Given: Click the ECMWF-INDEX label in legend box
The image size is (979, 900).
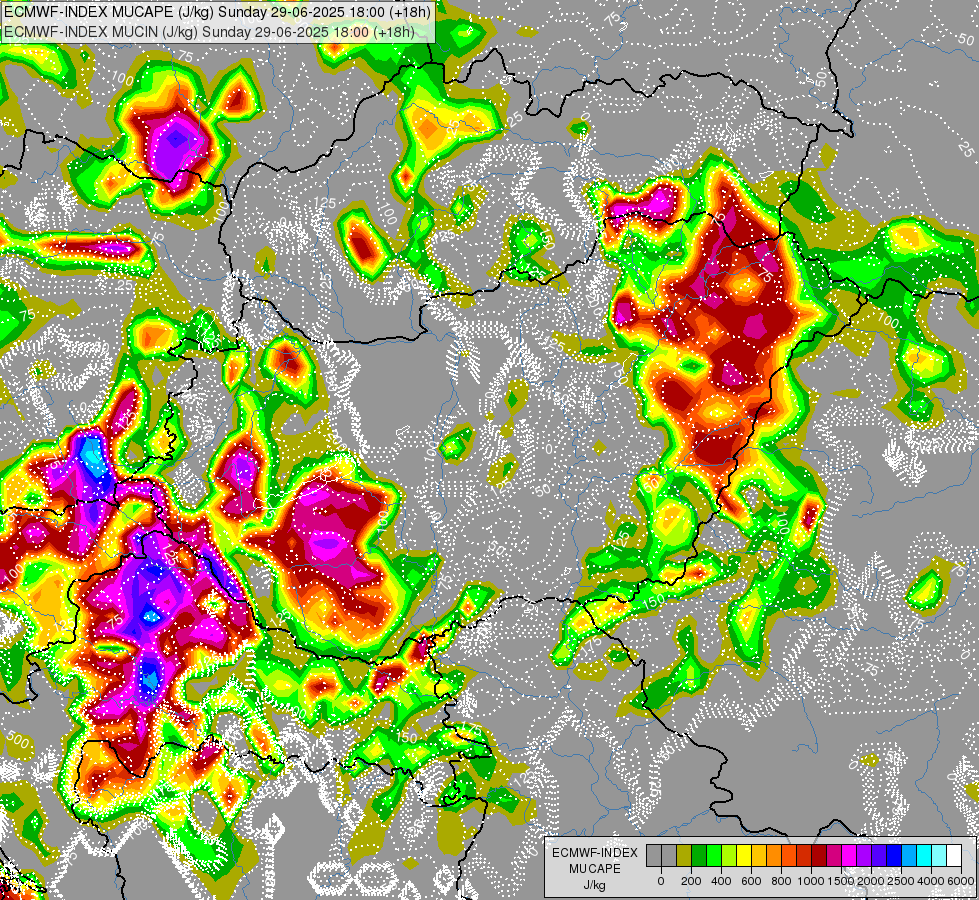Looking at the screenshot, I should tap(595, 853).
